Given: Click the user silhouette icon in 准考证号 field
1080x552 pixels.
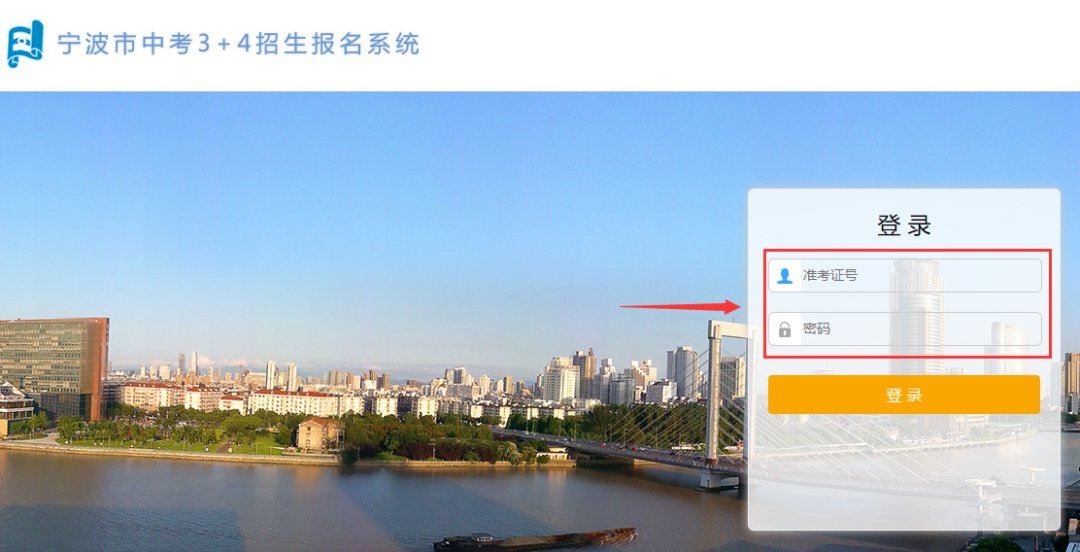Looking at the screenshot, I should click(x=784, y=276).
